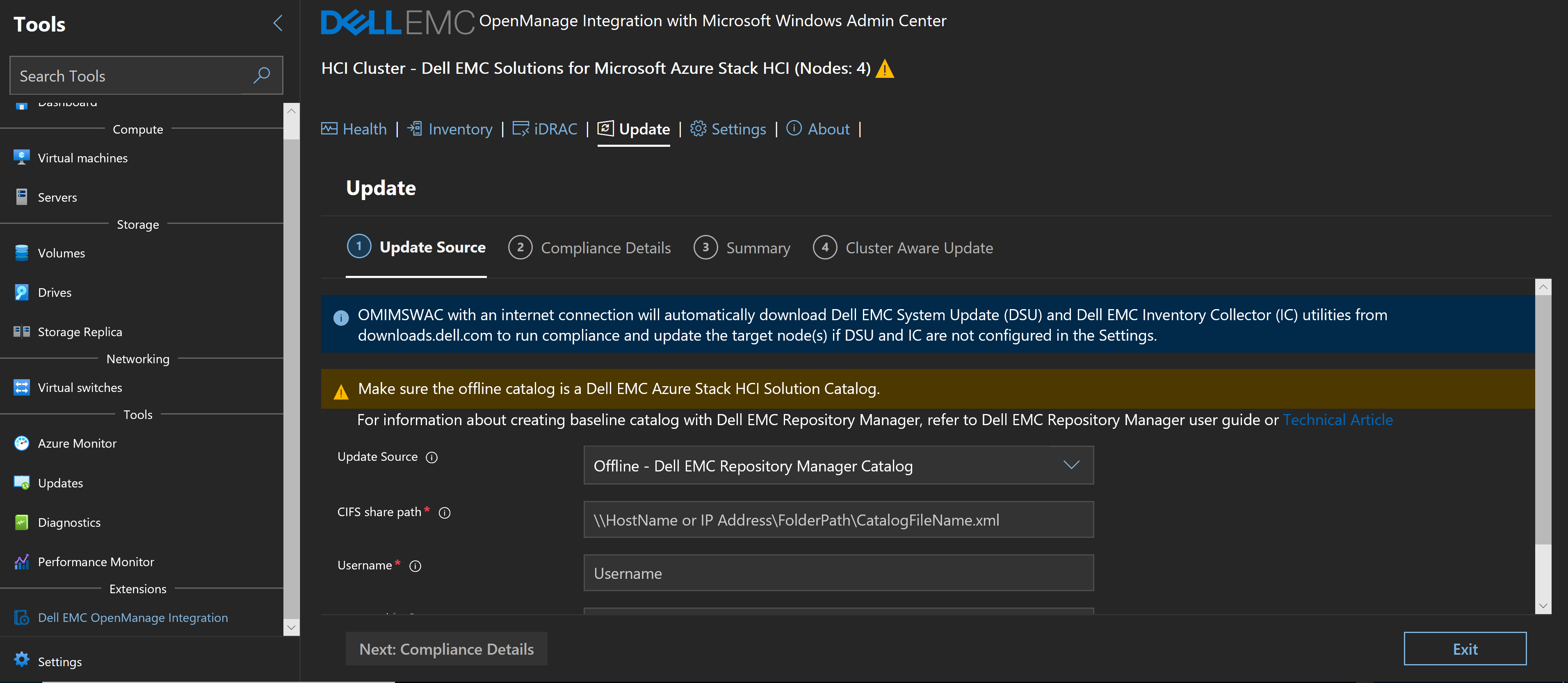Click scroll-up arrow of sidebar scrollbar
The image size is (1568, 683).
point(292,111)
